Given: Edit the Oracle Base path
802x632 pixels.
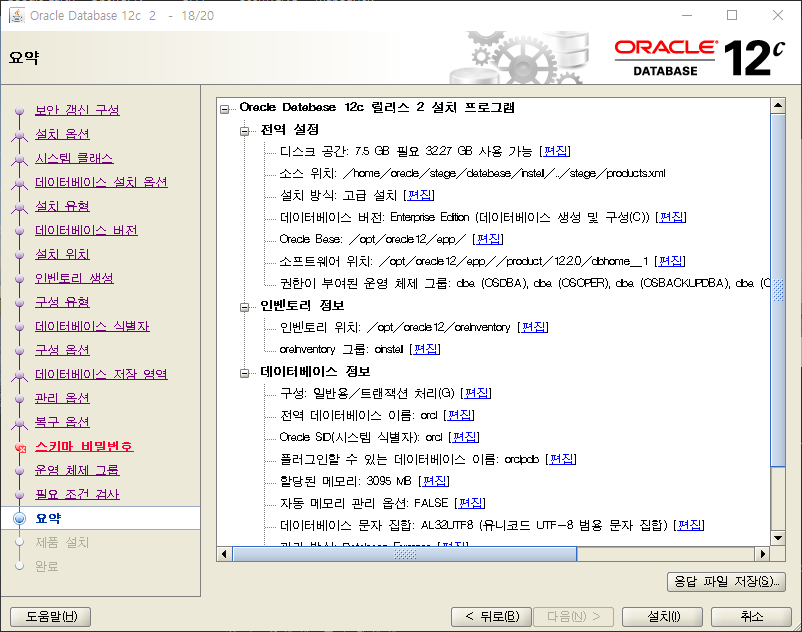Looking at the screenshot, I should pyautogui.click(x=488, y=239).
